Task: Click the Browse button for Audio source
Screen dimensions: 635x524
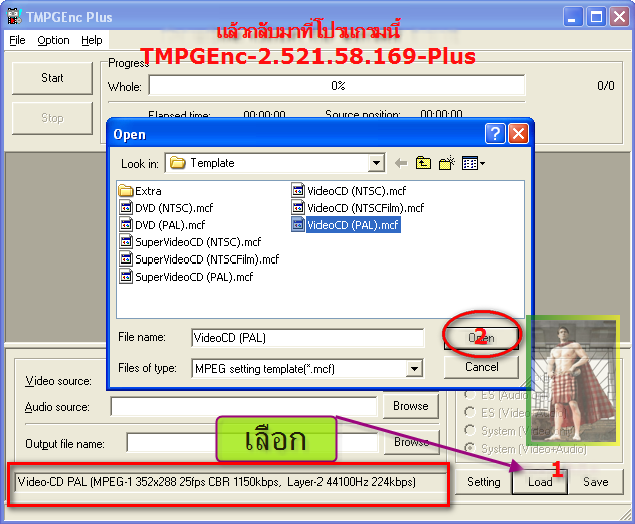Action: tap(411, 406)
